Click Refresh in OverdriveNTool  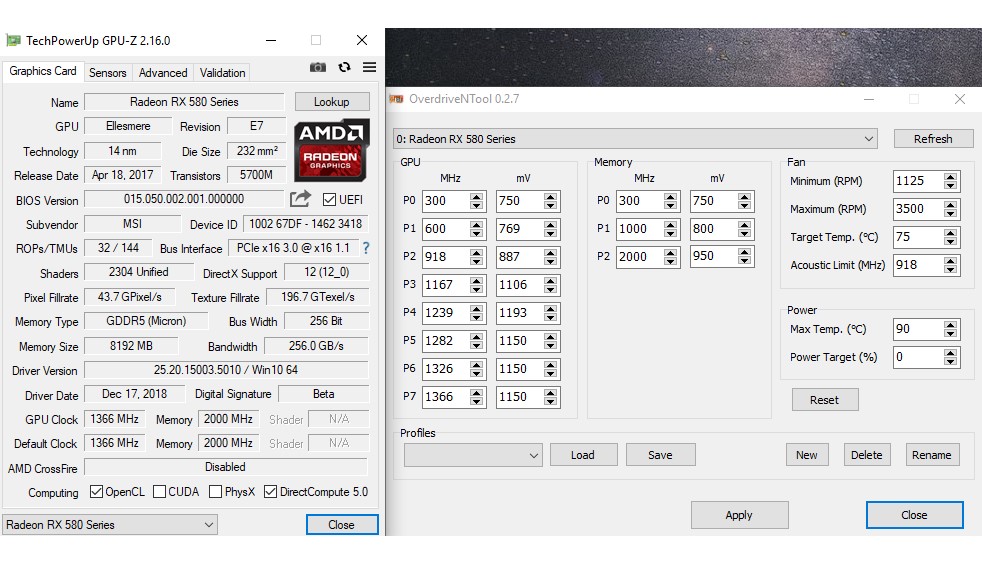(933, 139)
